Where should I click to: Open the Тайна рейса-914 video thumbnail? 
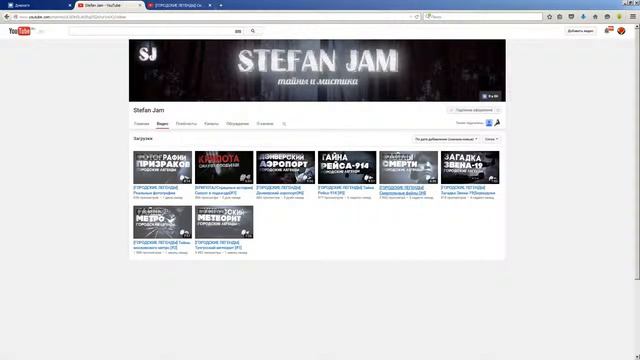pyautogui.click(x=347, y=167)
